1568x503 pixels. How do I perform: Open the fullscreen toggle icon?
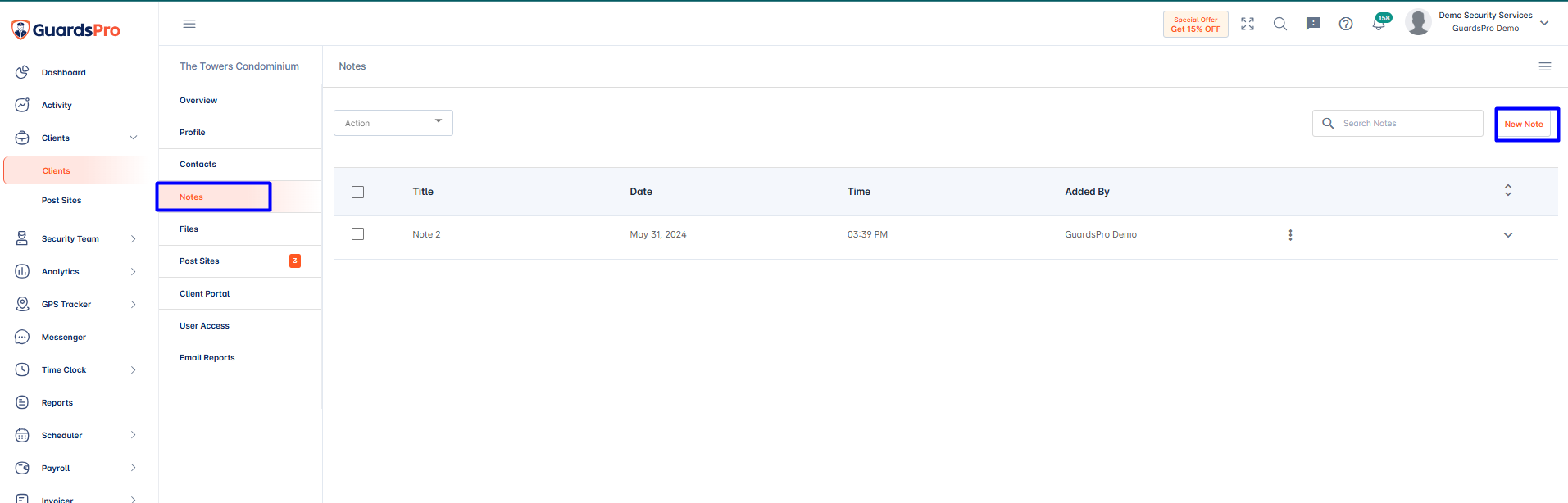pos(1247,25)
